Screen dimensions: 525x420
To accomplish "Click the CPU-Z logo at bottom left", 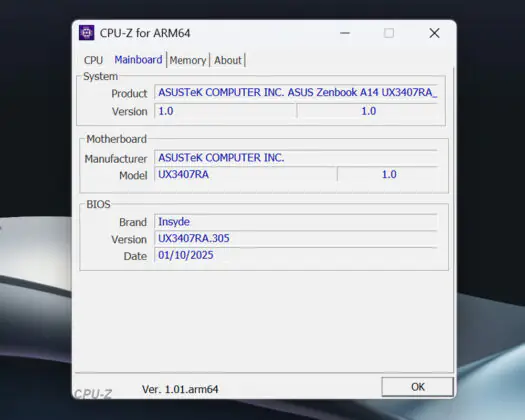I will pos(93,394).
